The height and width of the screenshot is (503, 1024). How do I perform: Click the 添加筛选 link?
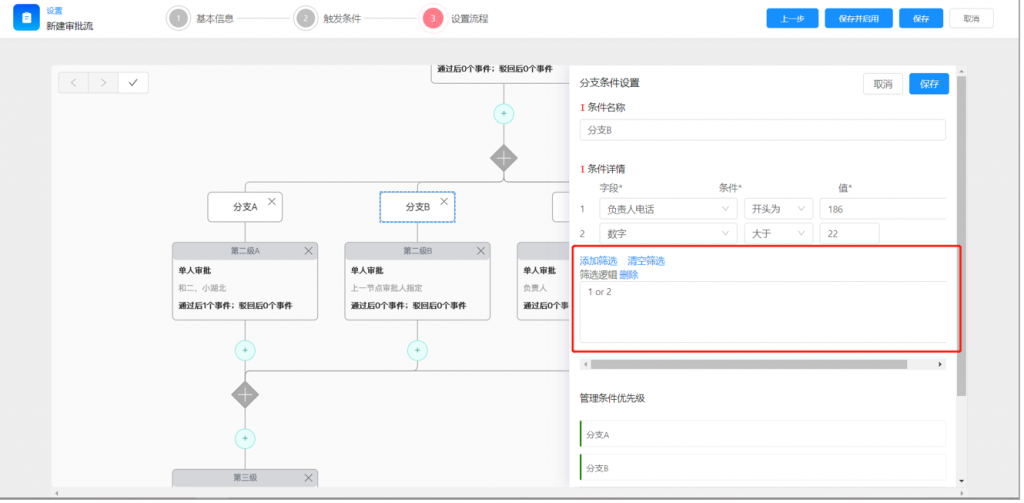click(598, 261)
